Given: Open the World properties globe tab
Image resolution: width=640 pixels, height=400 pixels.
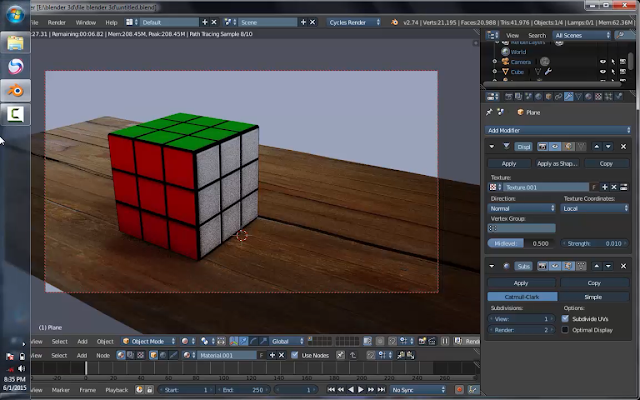Looking at the screenshot, I should 538,97.
